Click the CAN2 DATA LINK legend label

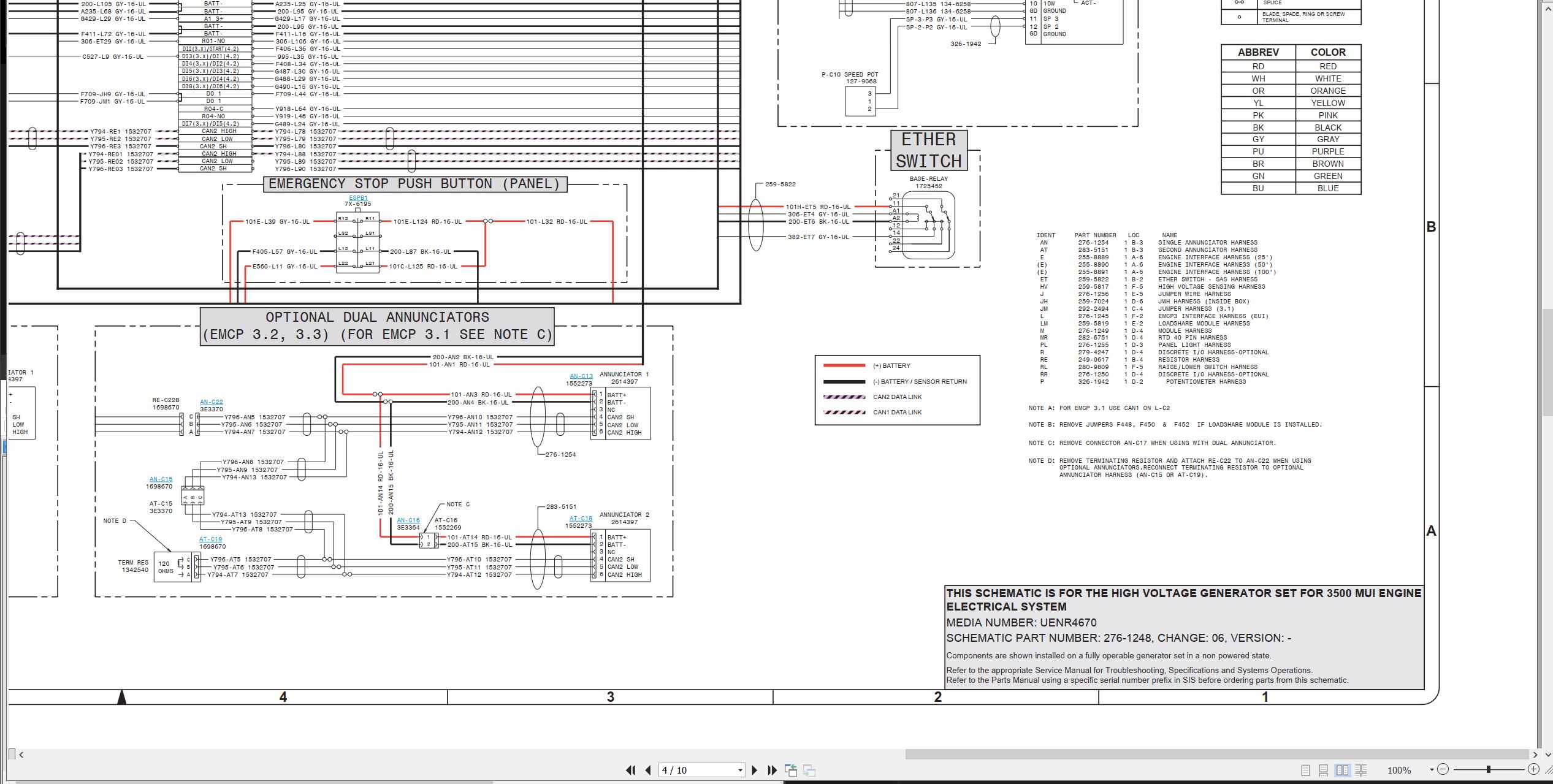point(897,397)
